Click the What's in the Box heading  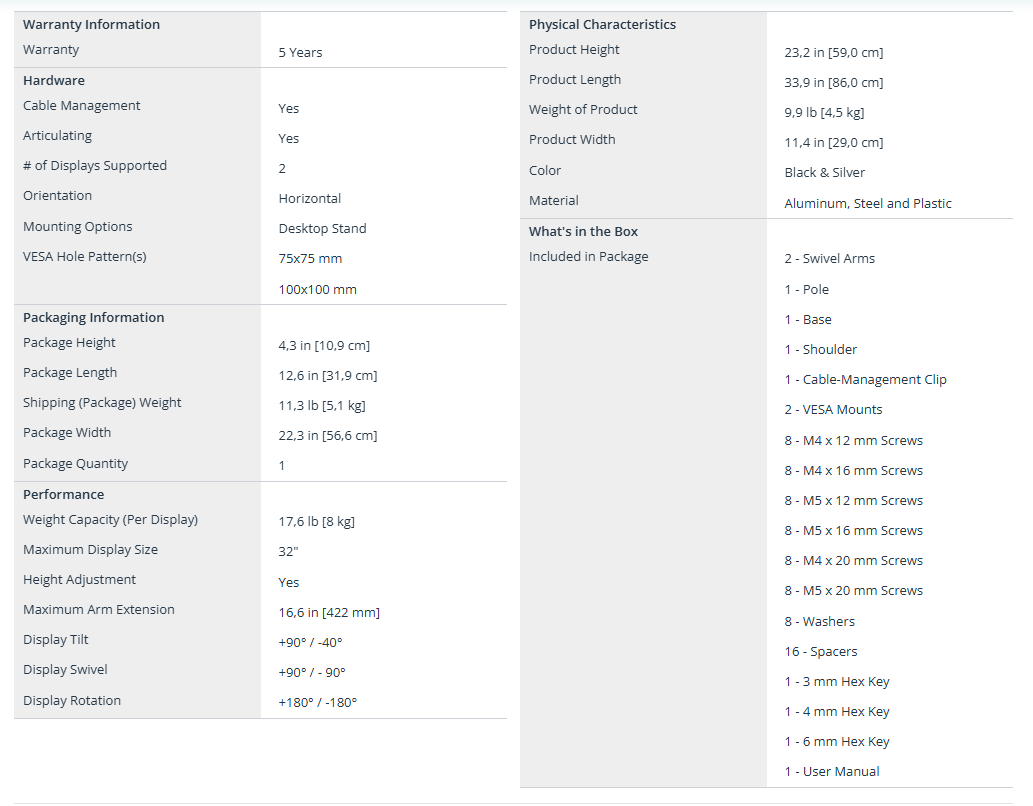[583, 231]
